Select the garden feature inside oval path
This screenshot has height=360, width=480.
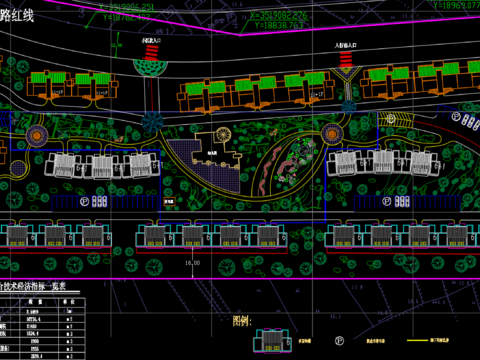click(297, 162)
